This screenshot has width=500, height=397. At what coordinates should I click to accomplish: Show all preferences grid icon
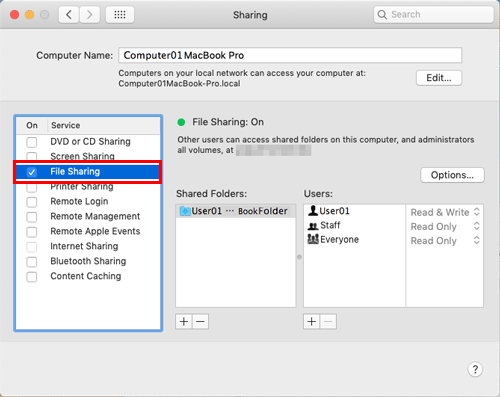(x=120, y=15)
